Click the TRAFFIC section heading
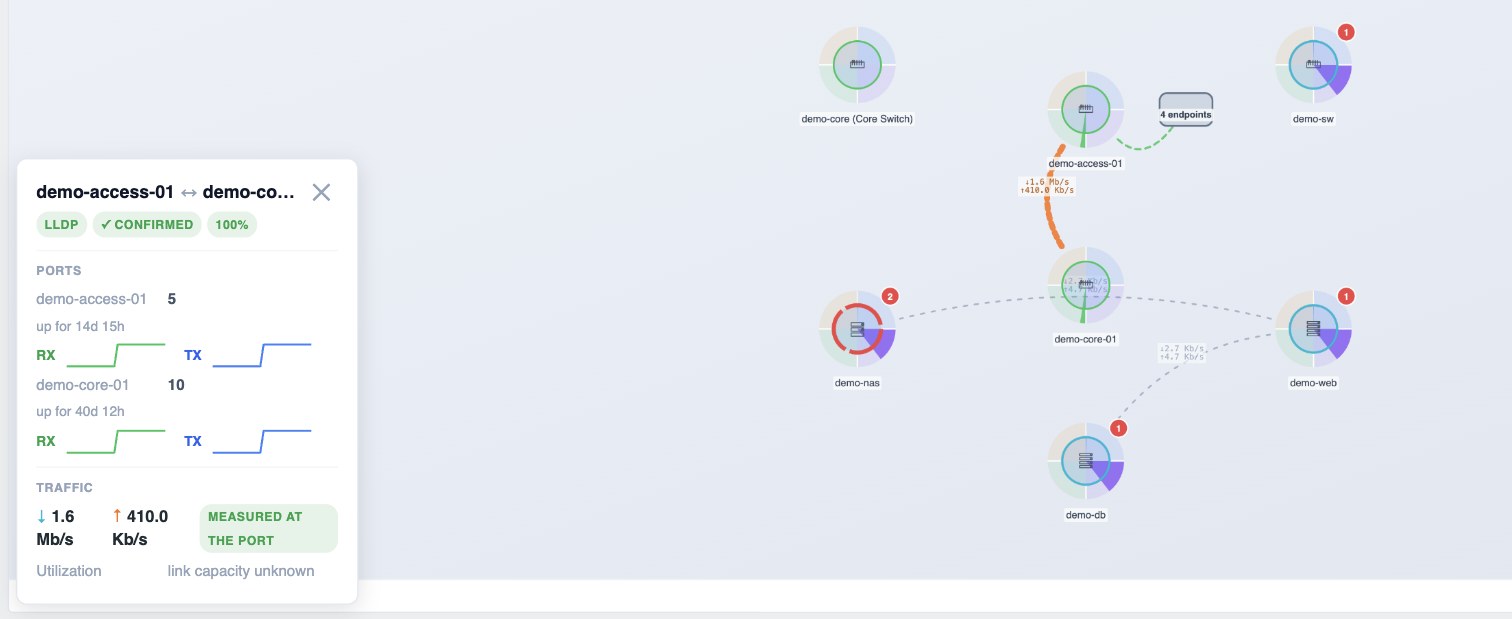 [x=64, y=488]
